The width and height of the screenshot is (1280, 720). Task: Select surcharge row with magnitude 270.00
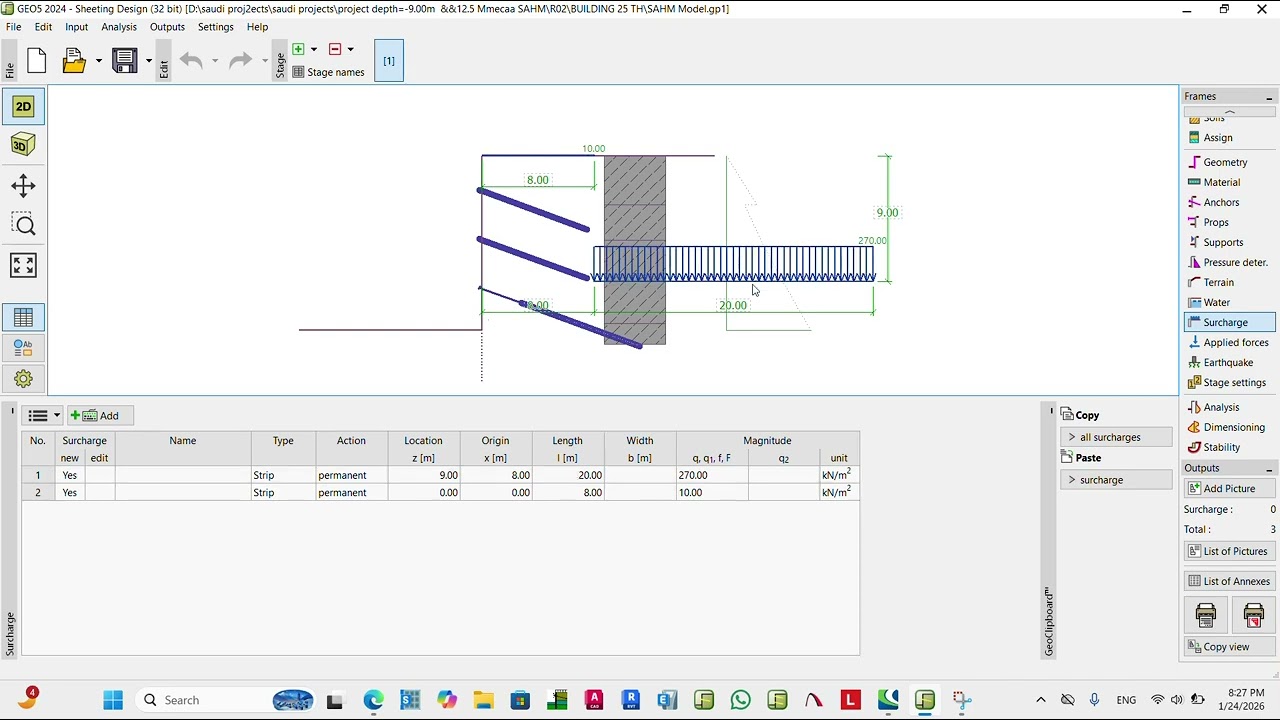(x=441, y=475)
